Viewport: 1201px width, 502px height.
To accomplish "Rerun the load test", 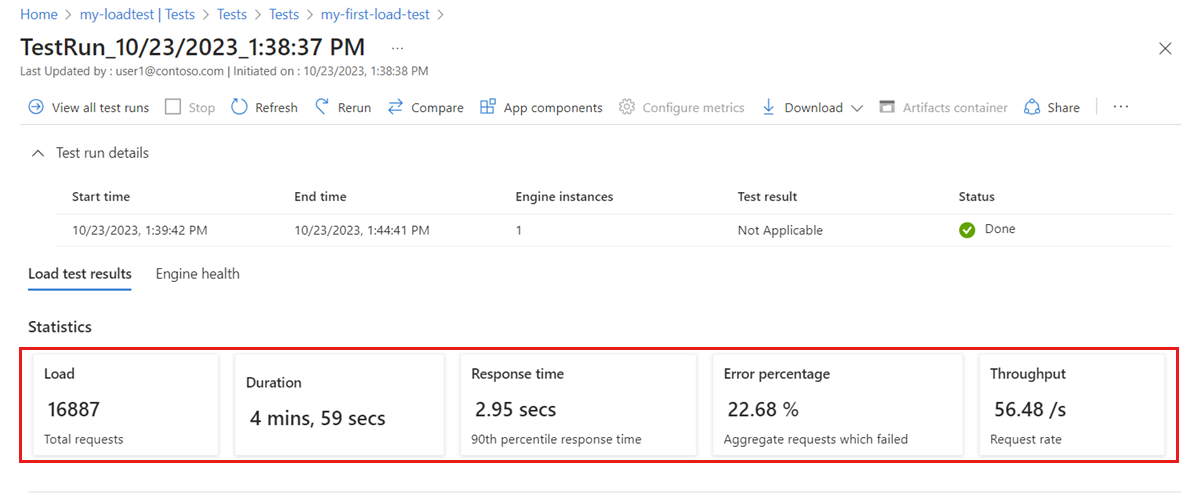I will [x=343, y=107].
